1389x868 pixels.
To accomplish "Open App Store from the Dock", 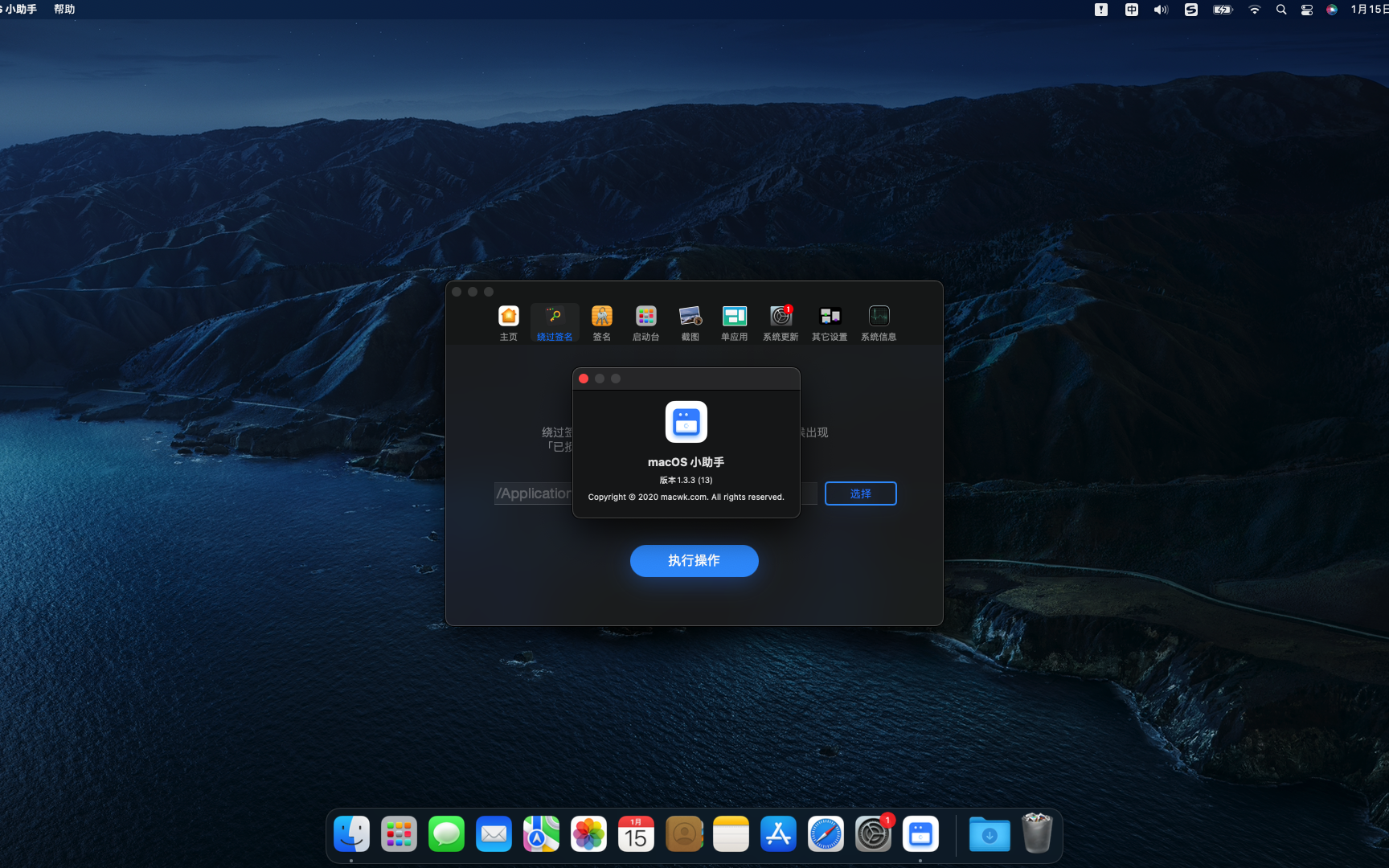I will [778, 835].
